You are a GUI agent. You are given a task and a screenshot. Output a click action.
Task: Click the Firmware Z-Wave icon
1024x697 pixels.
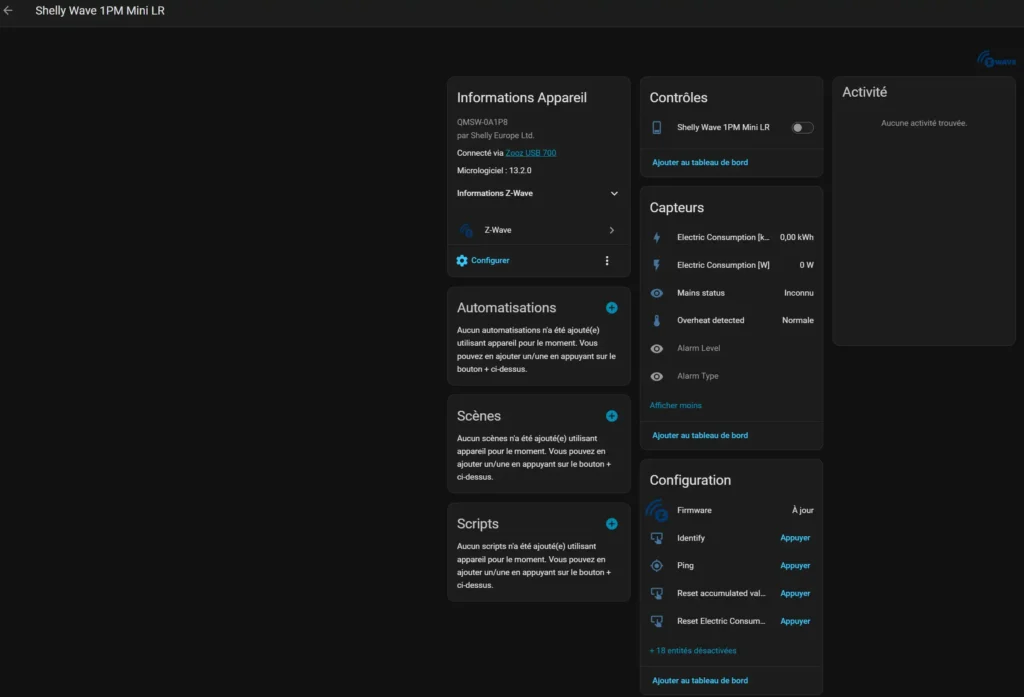pos(656,511)
